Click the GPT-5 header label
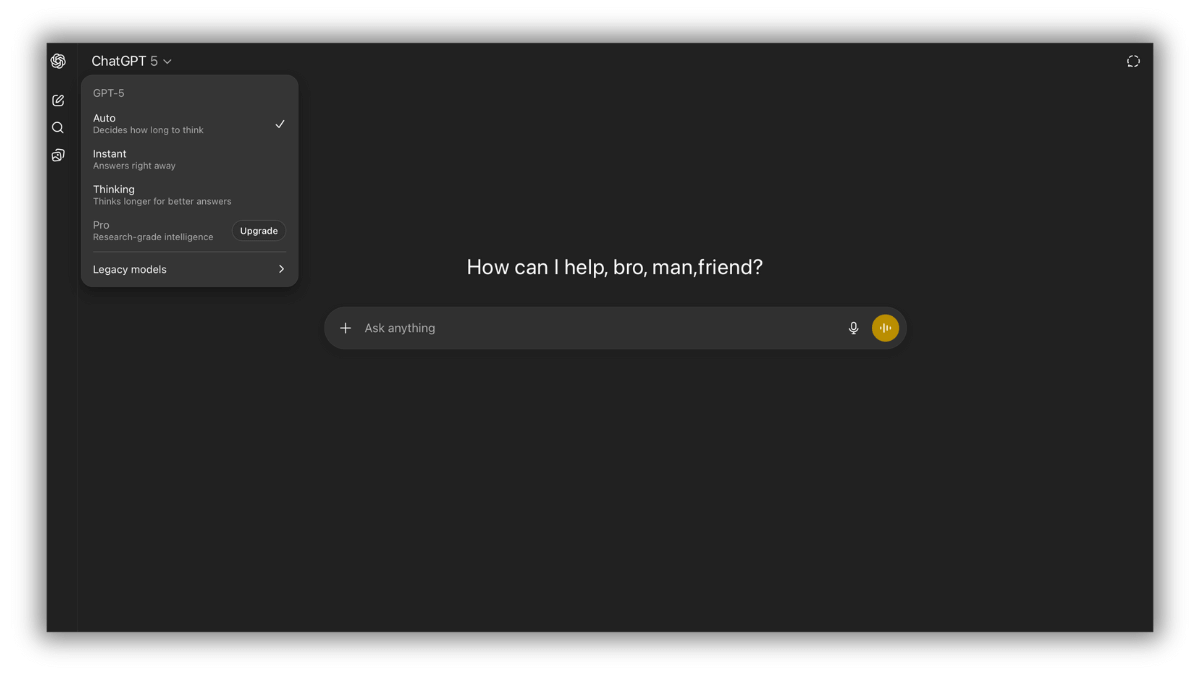1200x675 pixels. pyautogui.click(x=109, y=93)
